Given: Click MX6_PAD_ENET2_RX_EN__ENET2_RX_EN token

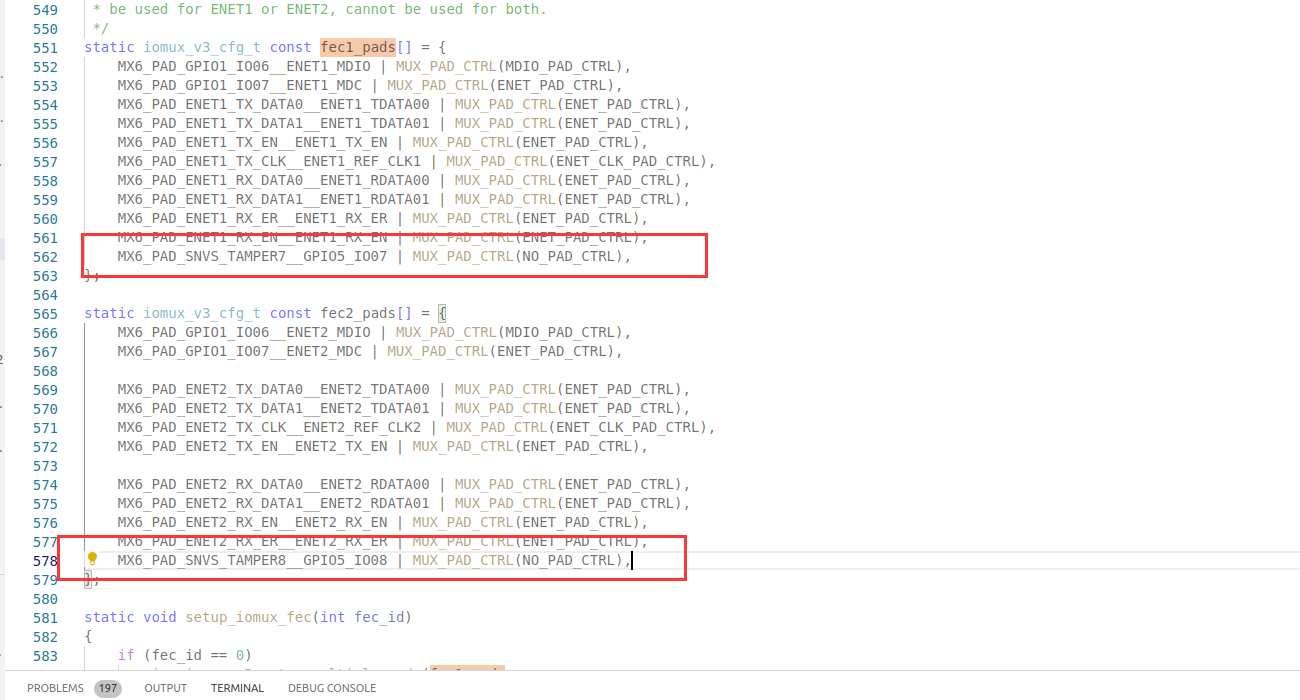Looking at the screenshot, I should click(252, 523).
